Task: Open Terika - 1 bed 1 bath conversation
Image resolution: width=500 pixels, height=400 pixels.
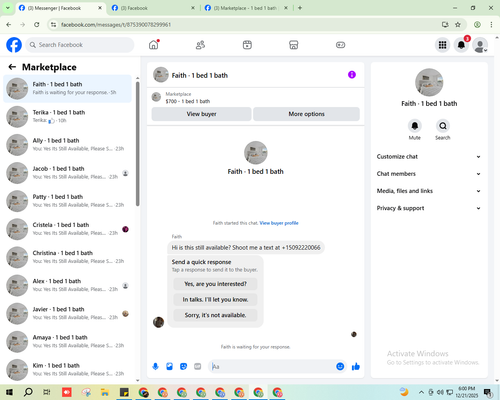Action: pos(68,117)
